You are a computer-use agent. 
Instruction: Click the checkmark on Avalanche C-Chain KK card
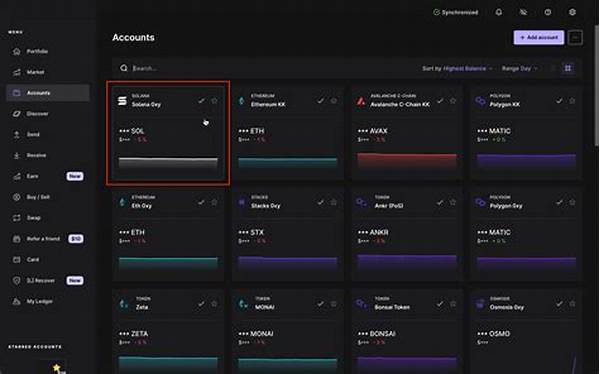pyautogui.click(x=440, y=101)
